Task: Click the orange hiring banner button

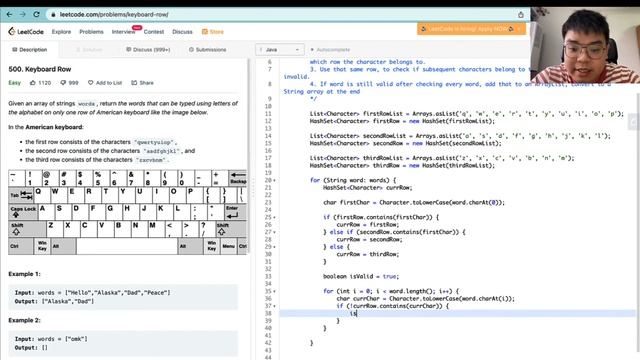Action: coord(471,29)
